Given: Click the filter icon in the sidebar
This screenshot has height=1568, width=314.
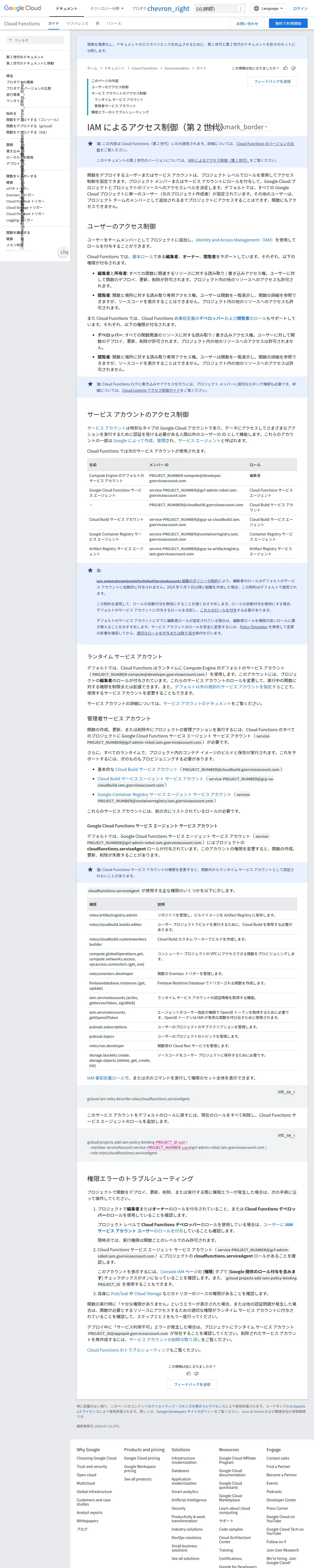Looking at the screenshot, I should 10,40.
